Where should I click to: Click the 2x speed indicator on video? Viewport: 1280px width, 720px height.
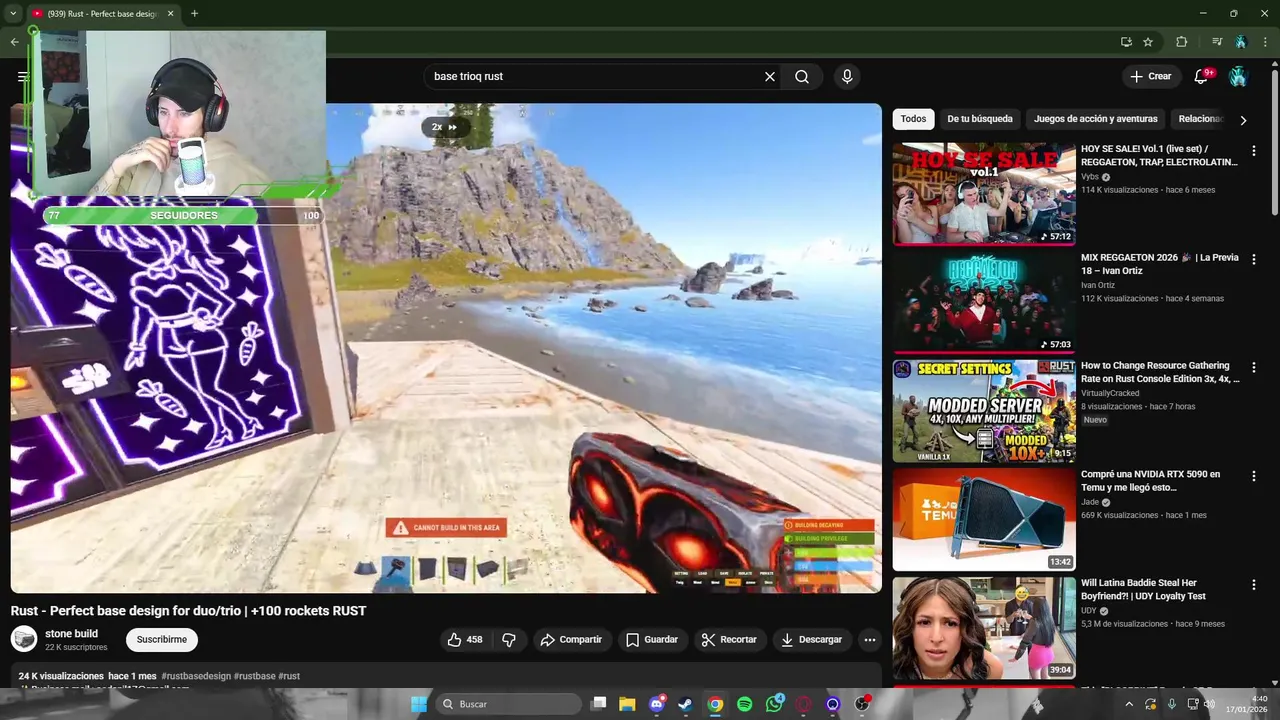[x=444, y=127]
